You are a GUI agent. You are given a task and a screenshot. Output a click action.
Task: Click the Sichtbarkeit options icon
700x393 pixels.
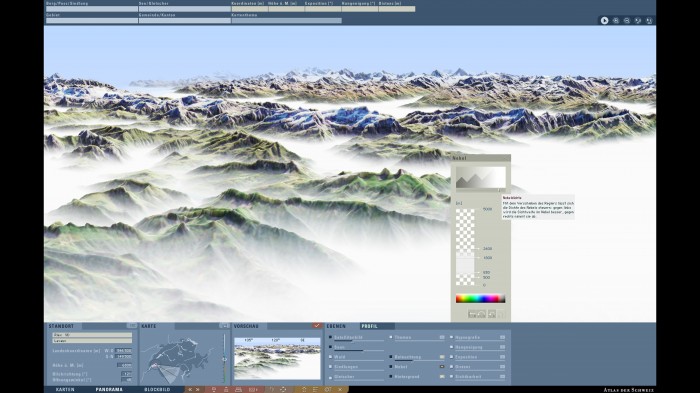(x=502, y=376)
